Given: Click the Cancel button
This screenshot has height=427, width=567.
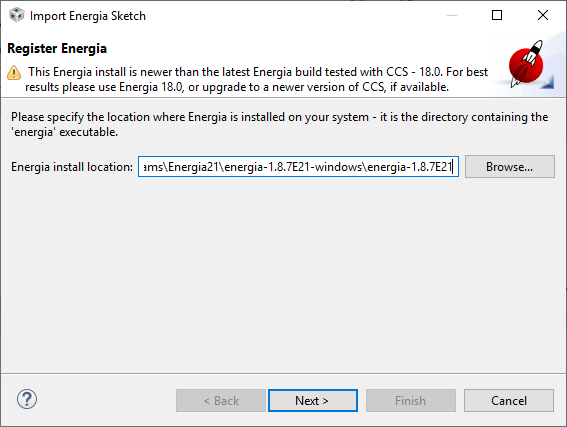Looking at the screenshot, I should 509,400.
